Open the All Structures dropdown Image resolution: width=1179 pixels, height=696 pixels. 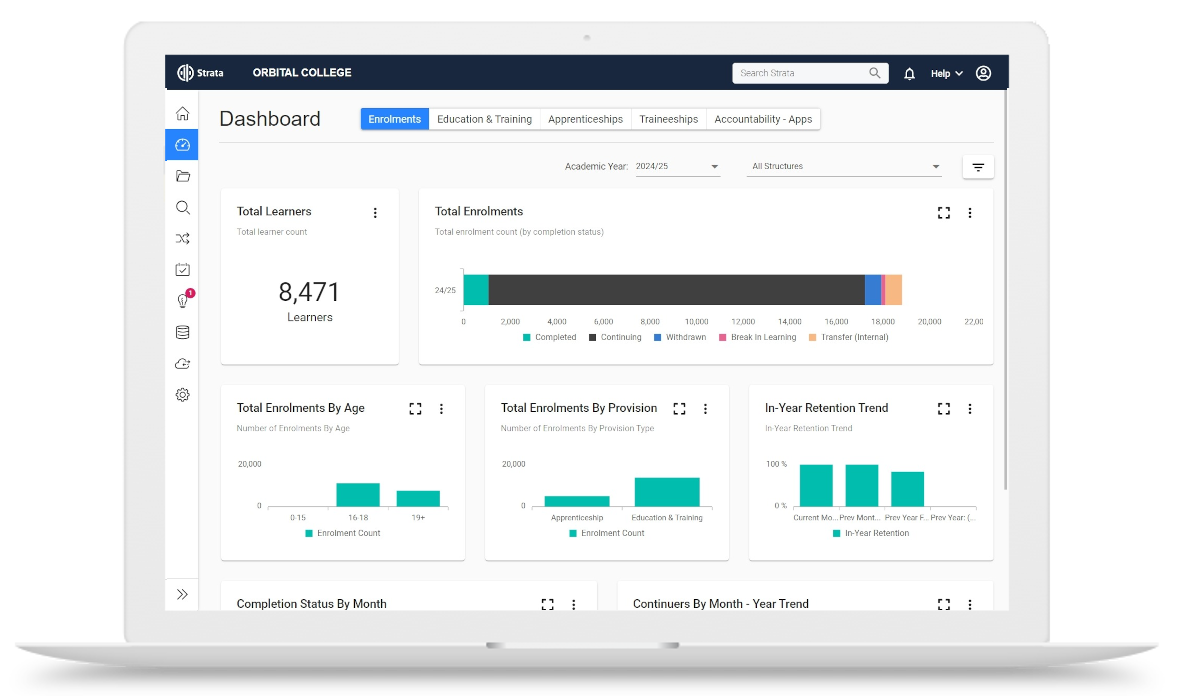point(844,166)
